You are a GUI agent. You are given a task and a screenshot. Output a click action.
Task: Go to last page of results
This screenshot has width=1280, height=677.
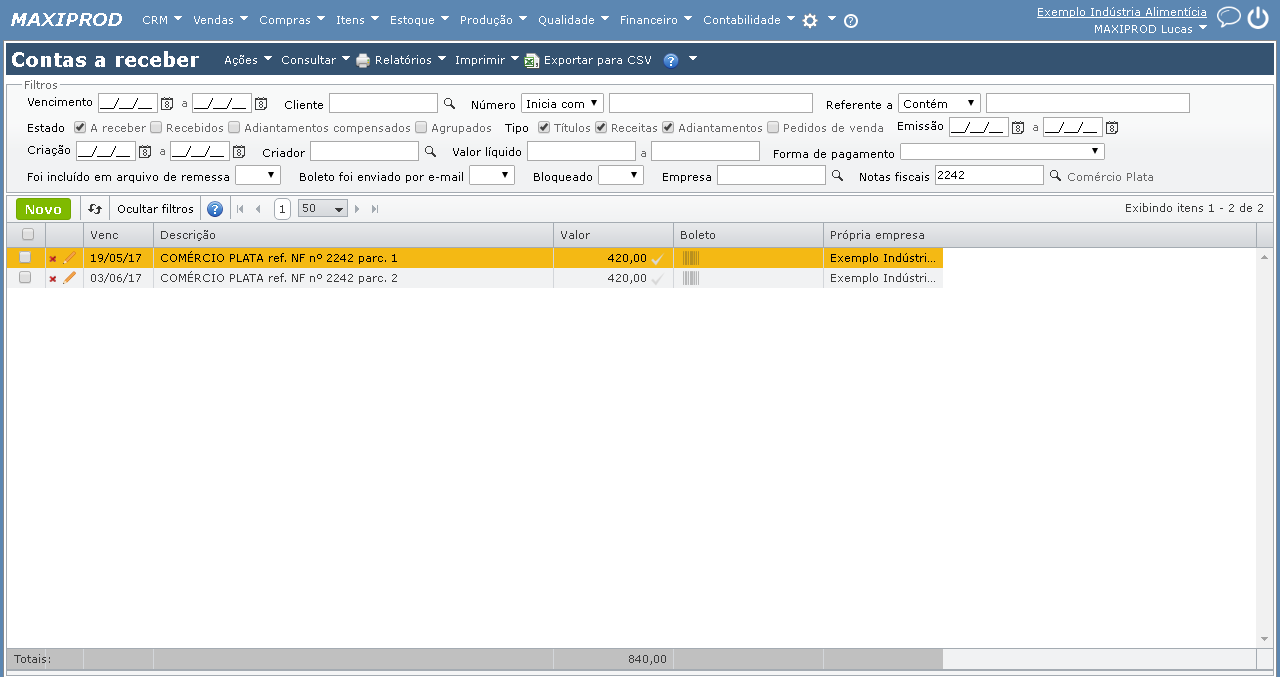(375, 209)
